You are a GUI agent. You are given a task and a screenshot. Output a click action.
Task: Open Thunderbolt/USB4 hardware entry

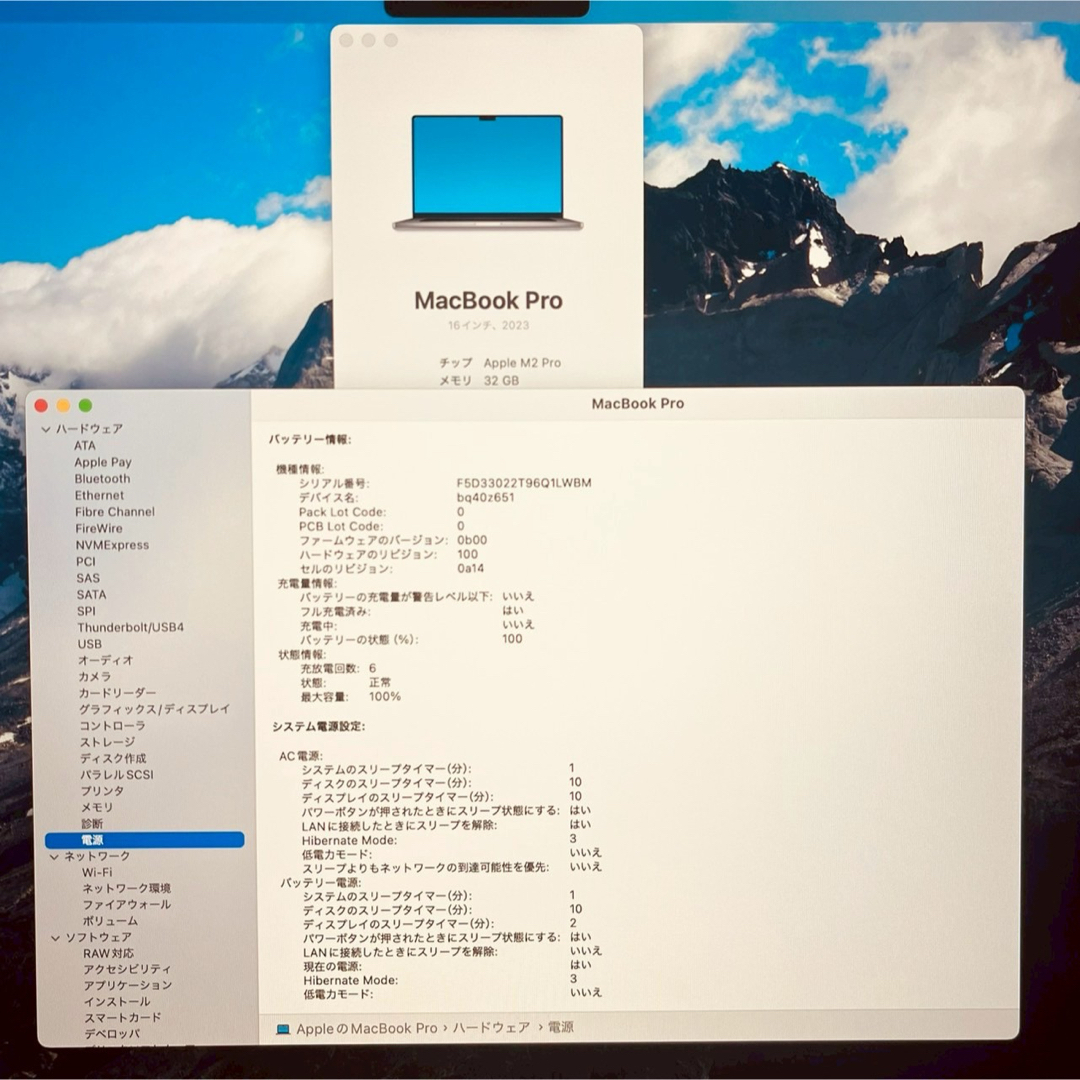coord(130,627)
